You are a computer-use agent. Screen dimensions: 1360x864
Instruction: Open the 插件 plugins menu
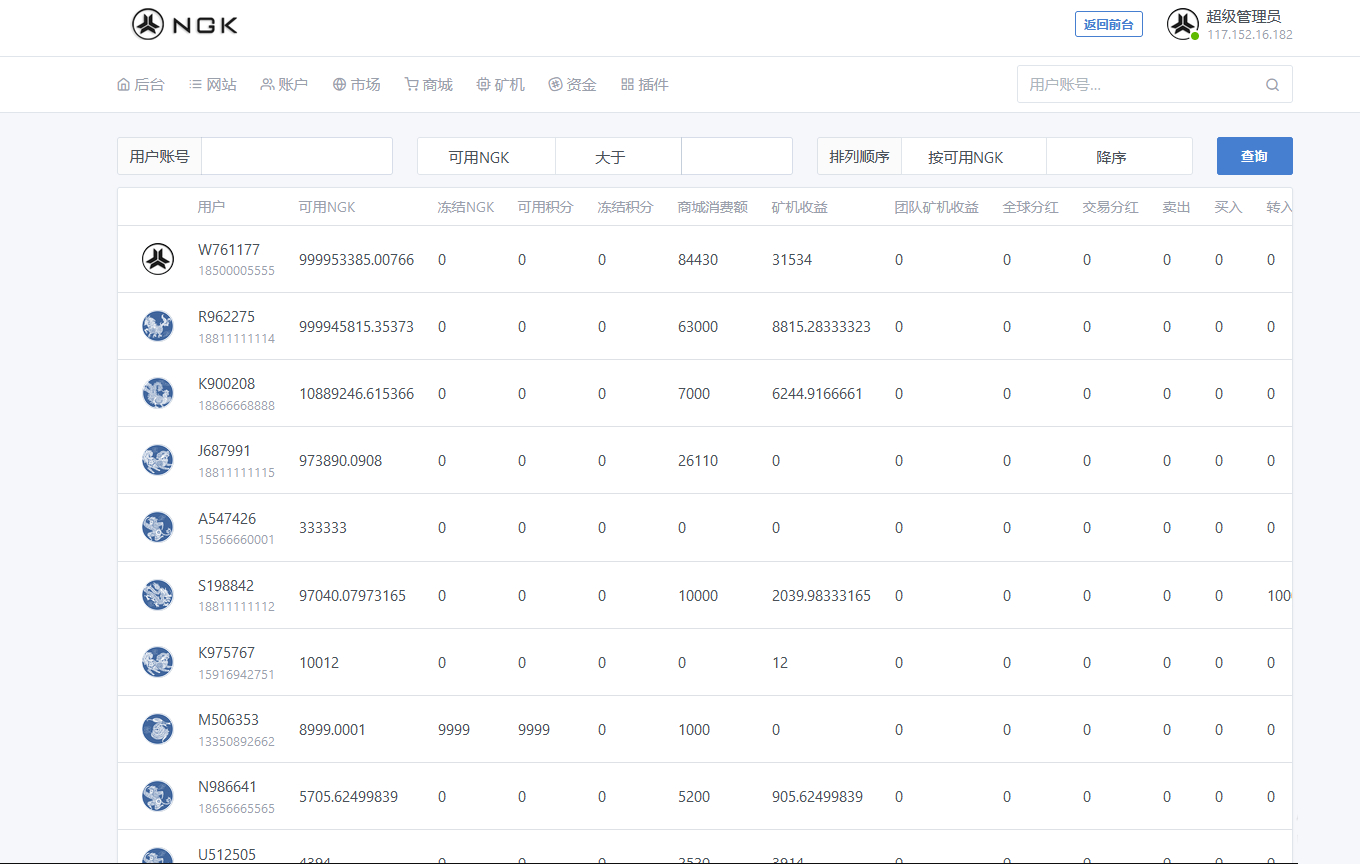coord(644,85)
